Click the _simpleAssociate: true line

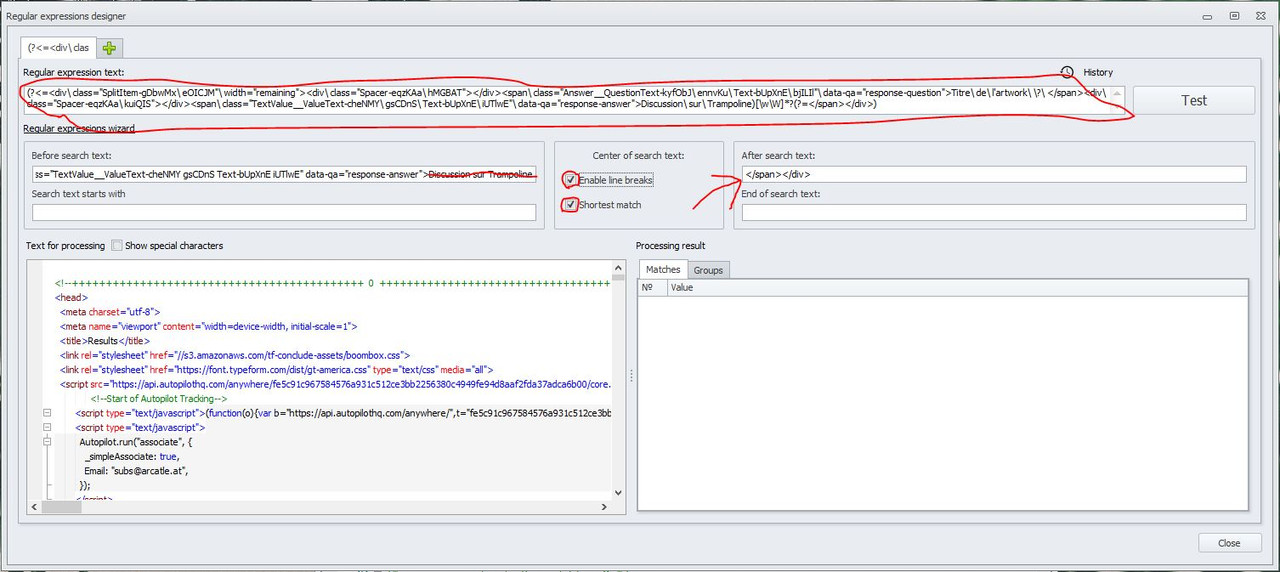[131, 456]
